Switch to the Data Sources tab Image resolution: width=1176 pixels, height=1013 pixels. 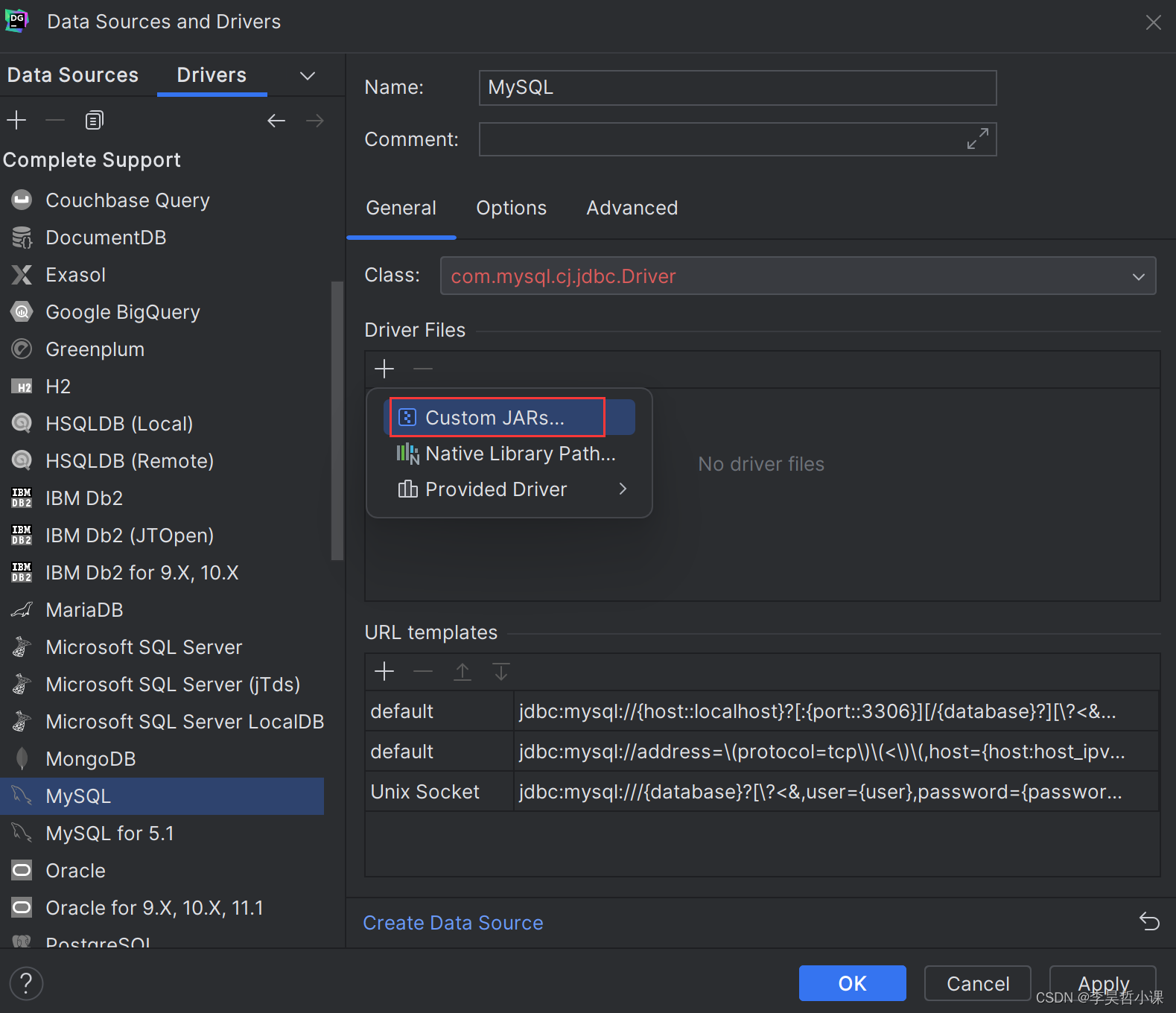click(x=73, y=75)
